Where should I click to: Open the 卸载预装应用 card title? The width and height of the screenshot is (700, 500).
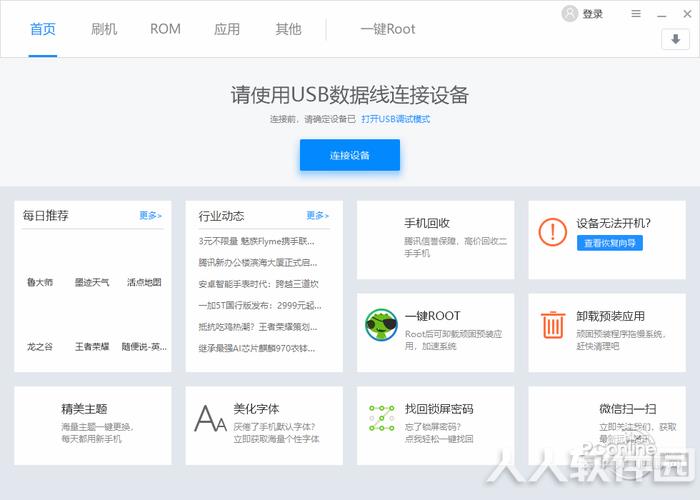610,316
